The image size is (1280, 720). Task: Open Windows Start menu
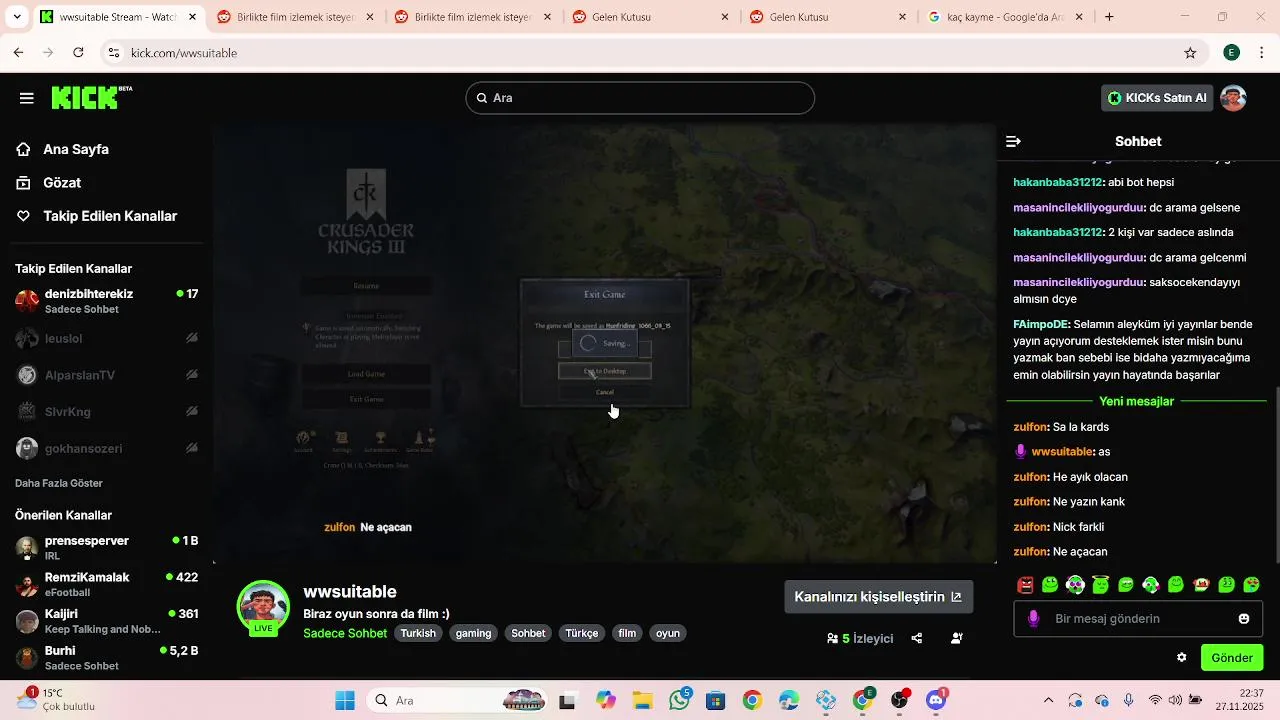345,700
